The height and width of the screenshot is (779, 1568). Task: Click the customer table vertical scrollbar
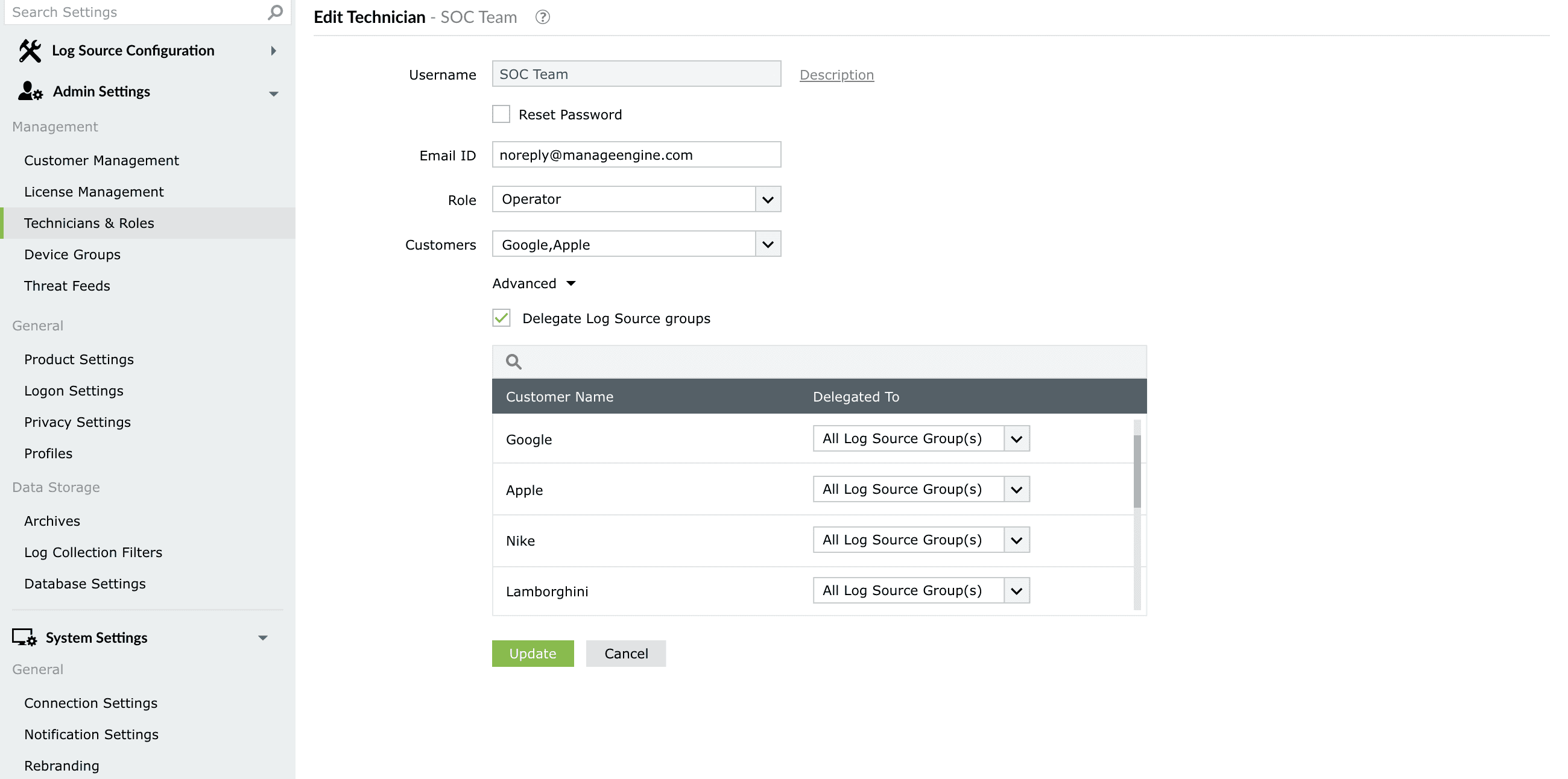click(x=1136, y=471)
